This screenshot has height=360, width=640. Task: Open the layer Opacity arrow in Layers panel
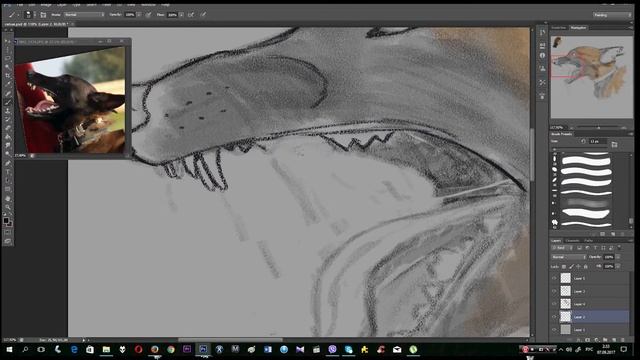tap(618, 257)
